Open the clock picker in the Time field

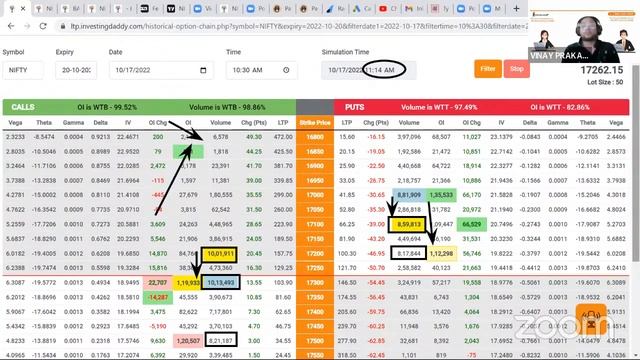[x=286, y=70]
